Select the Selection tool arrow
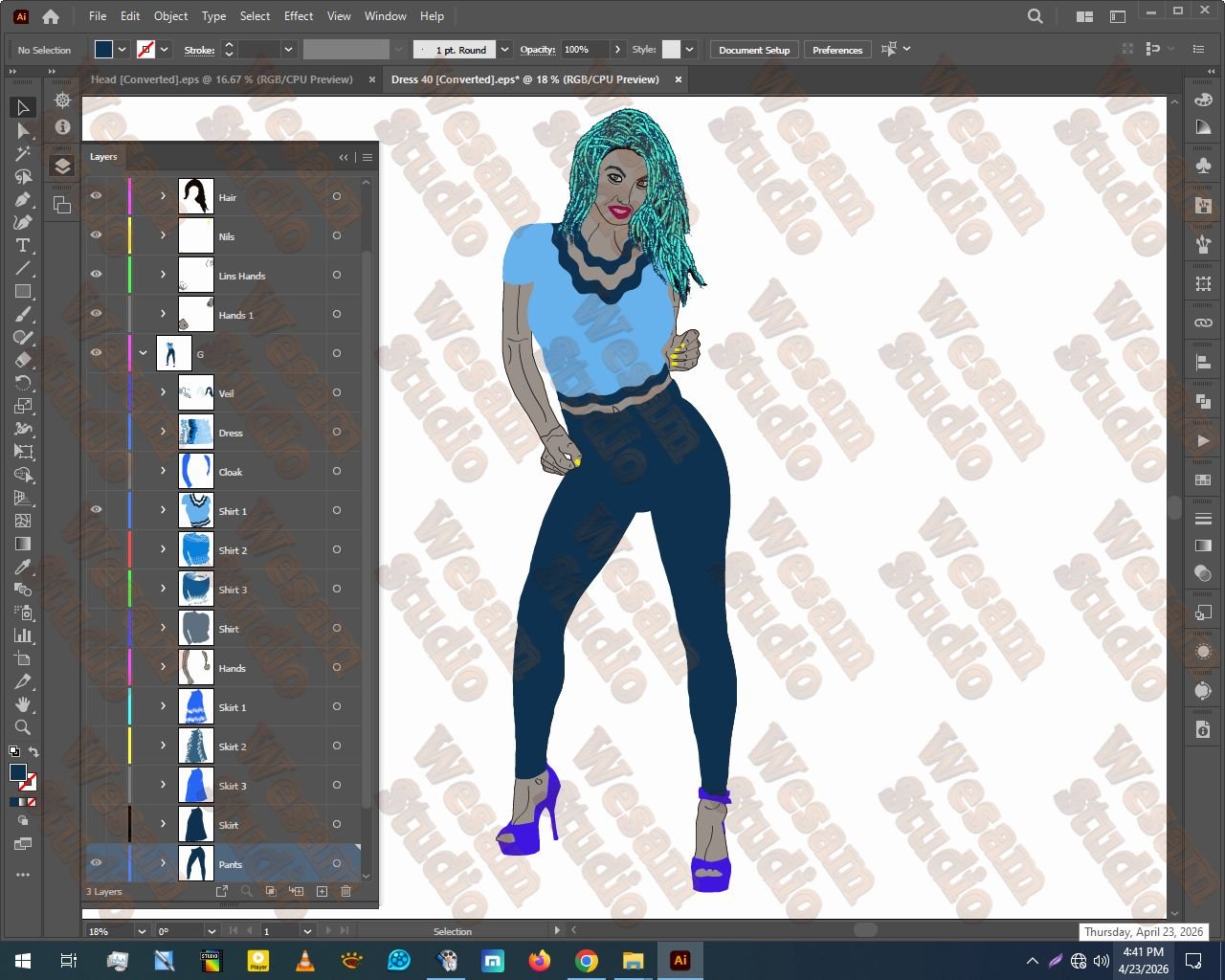1225x980 pixels. tap(23, 107)
